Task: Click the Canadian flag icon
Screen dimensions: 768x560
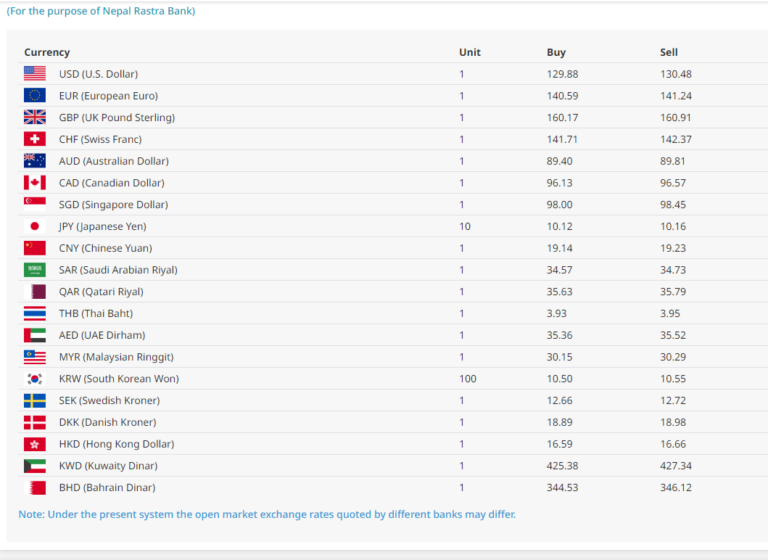Action: 35,183
